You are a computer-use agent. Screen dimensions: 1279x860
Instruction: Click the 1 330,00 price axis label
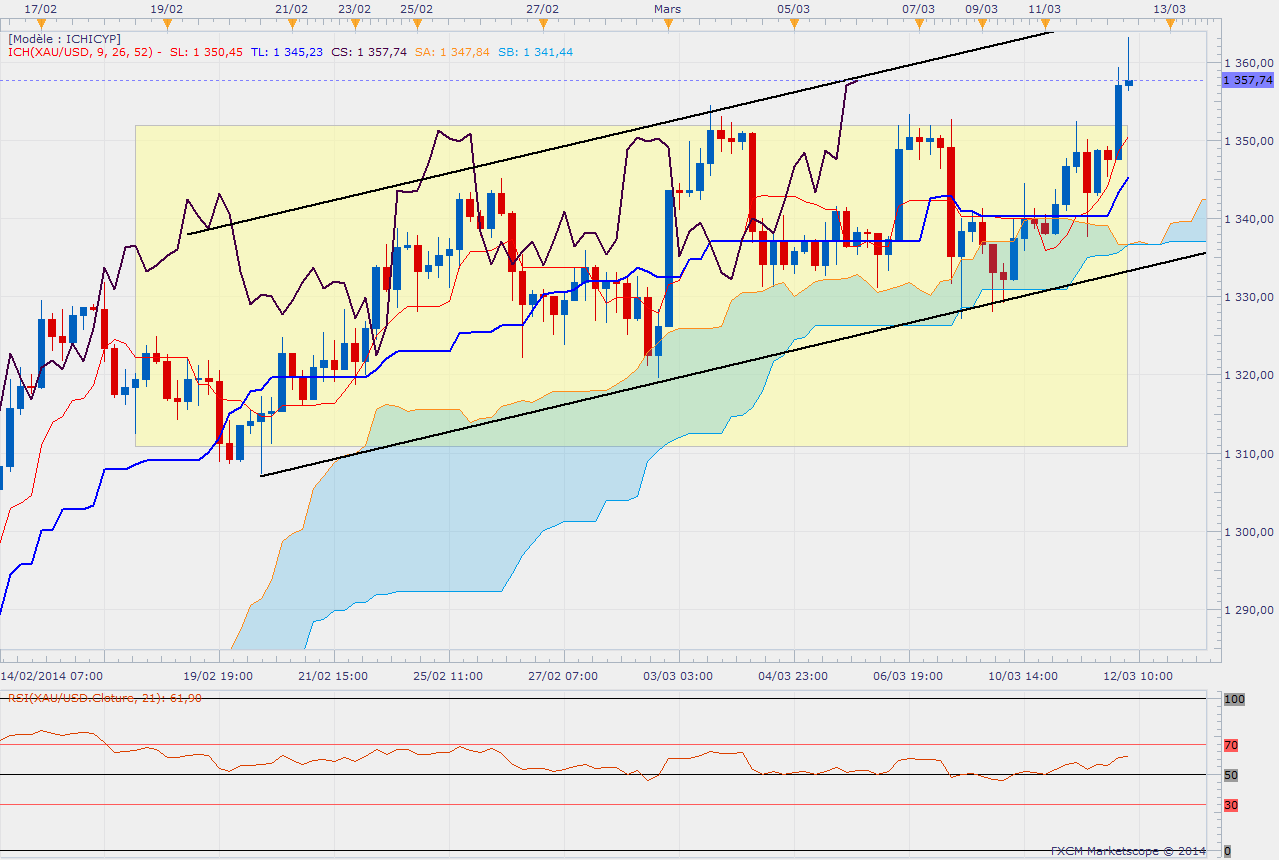click(x=1248, y=297)
